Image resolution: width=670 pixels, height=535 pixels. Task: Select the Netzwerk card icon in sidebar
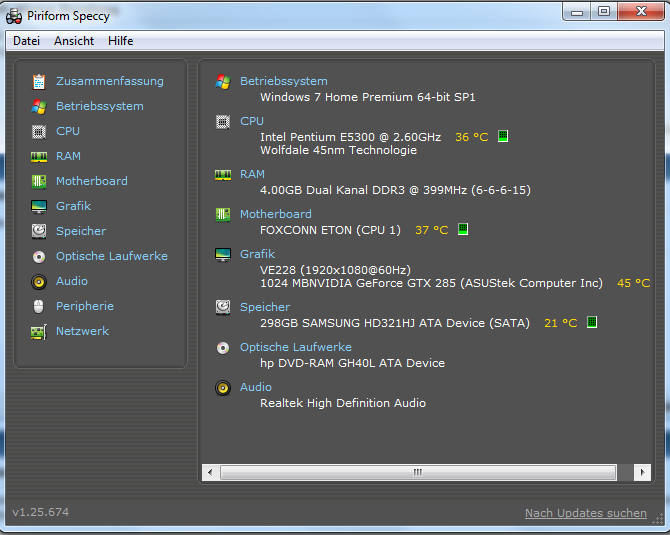(x=39, y=332)
